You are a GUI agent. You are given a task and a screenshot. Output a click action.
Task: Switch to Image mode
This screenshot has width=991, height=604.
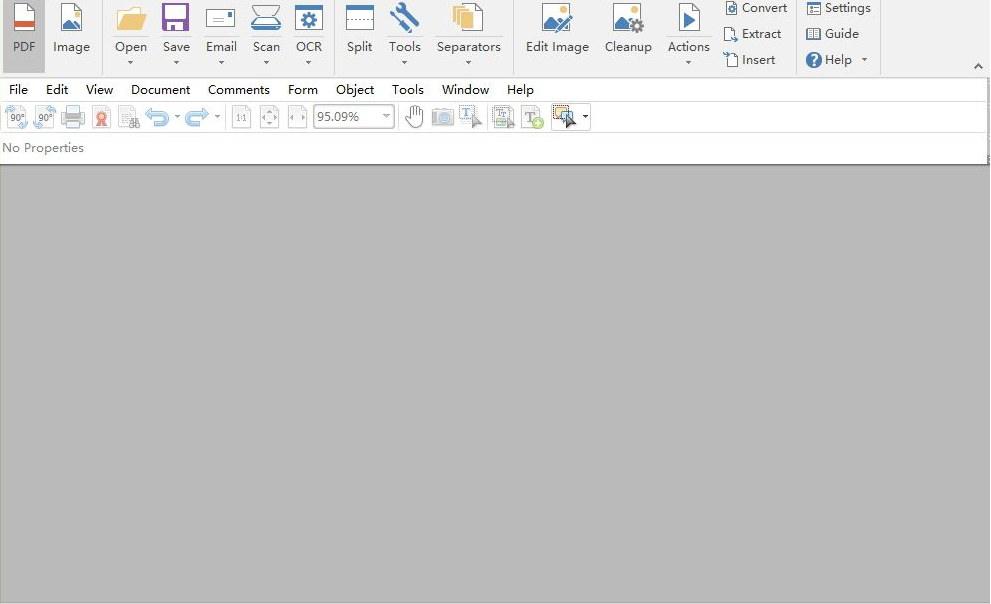tap(71, 28)
